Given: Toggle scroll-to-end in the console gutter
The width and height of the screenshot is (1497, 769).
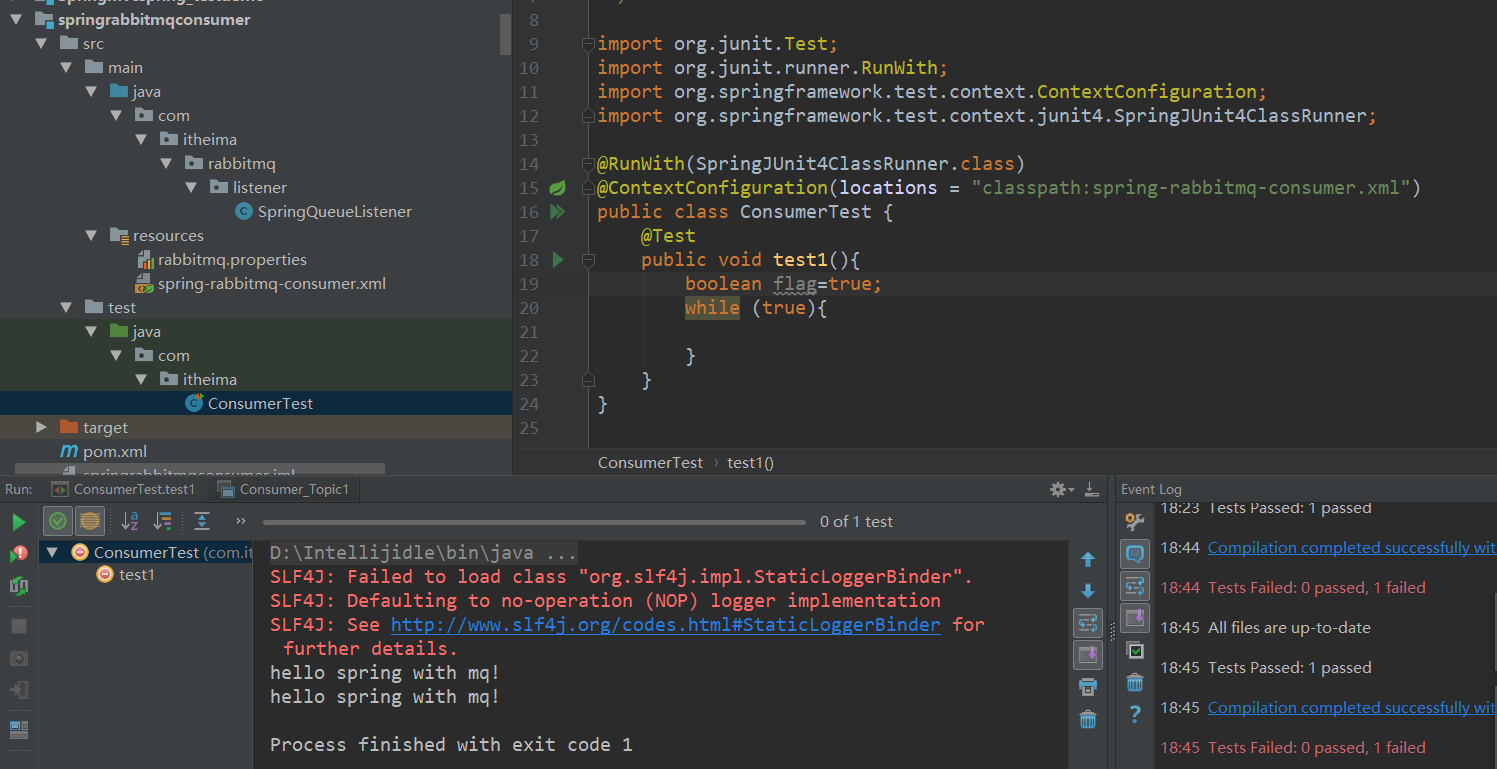Looking at the screenshot, I should coord(1088,655).
